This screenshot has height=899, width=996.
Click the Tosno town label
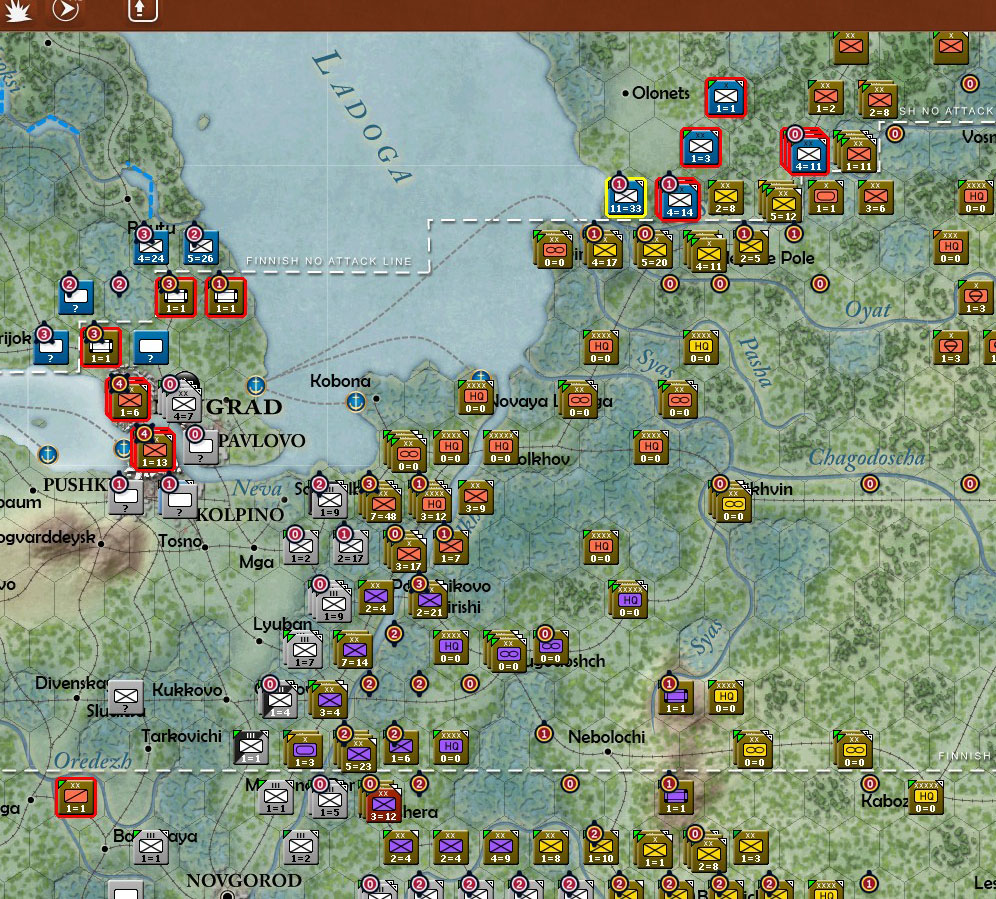click(x=180, y=541)
